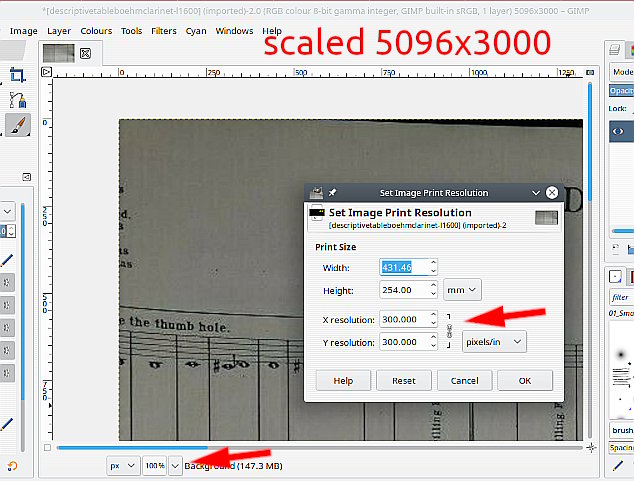
Task: Open the layer Mode dropdown
Action: coord(622,72)
